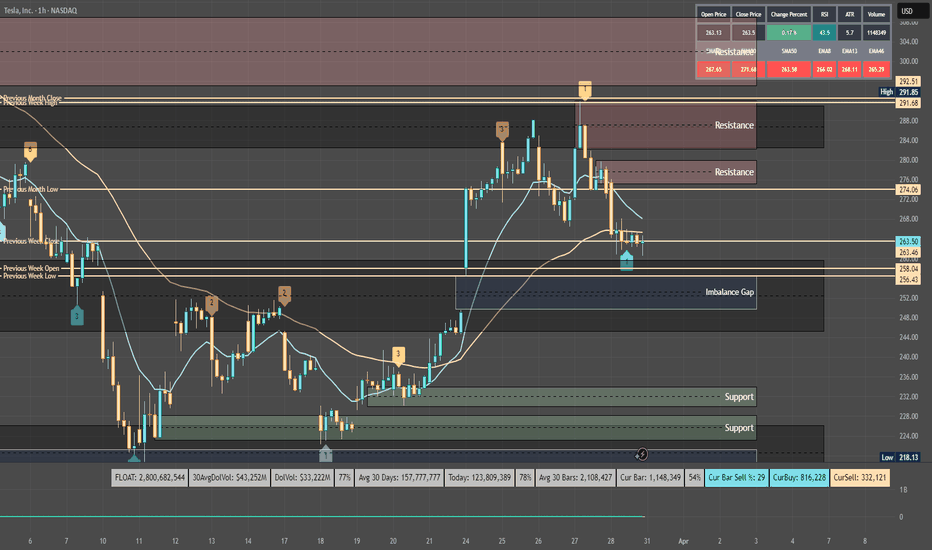
Task: Click the Apr label on the date axis
Action: tap(684, 541)
